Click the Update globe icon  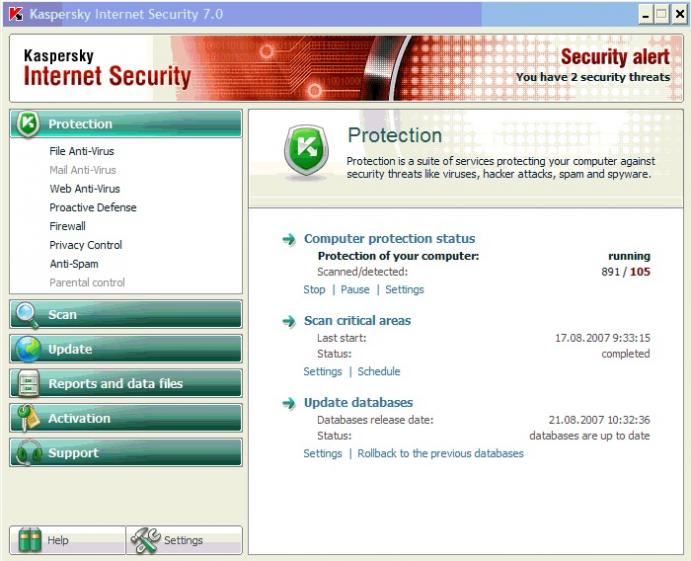28,349
